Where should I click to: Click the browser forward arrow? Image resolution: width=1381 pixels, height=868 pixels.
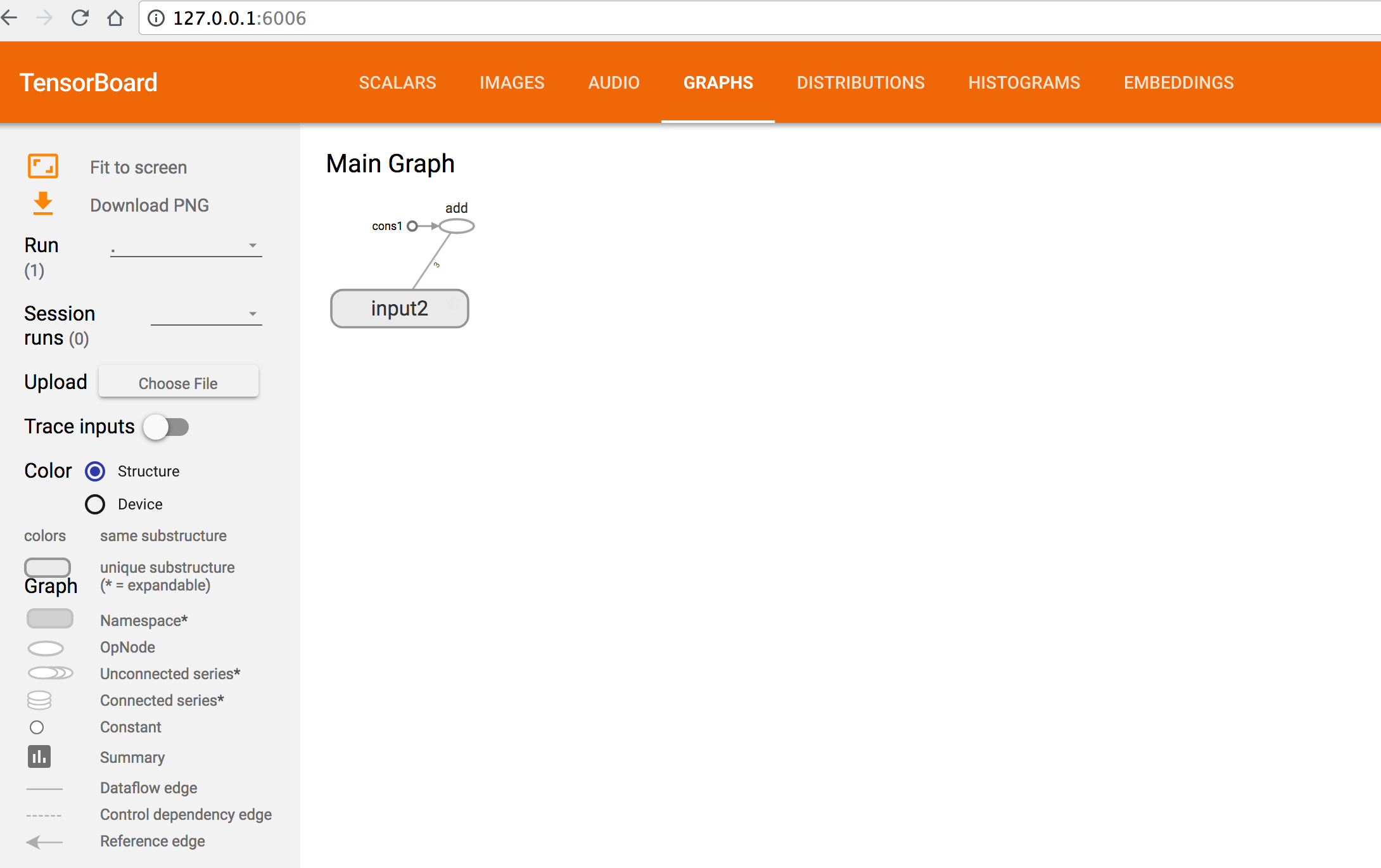click(x=44, y=18)
